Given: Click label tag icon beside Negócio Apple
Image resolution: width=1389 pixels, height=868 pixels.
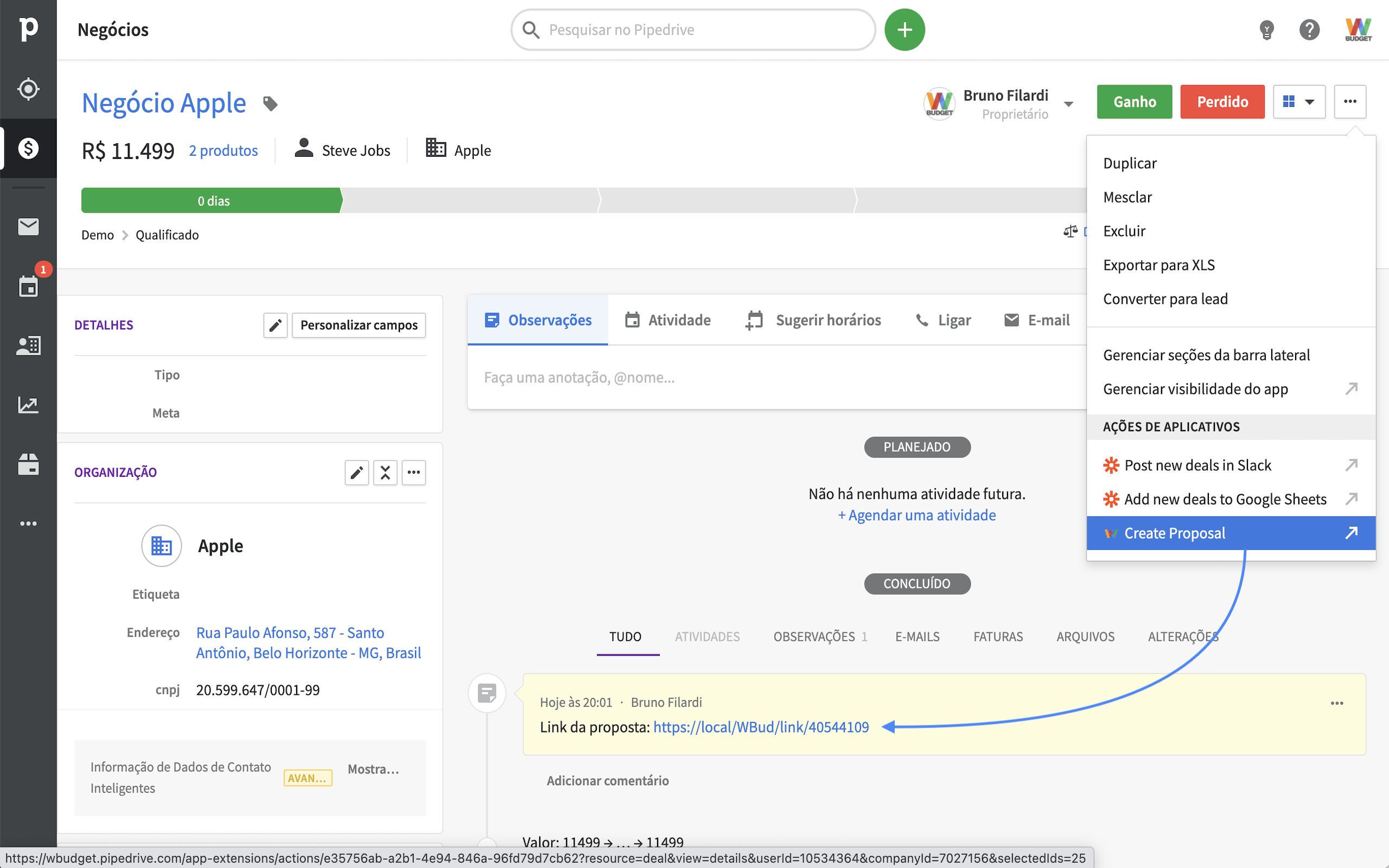Looking at the screenshot, I should pyautogui.click(x=270, y=104).
